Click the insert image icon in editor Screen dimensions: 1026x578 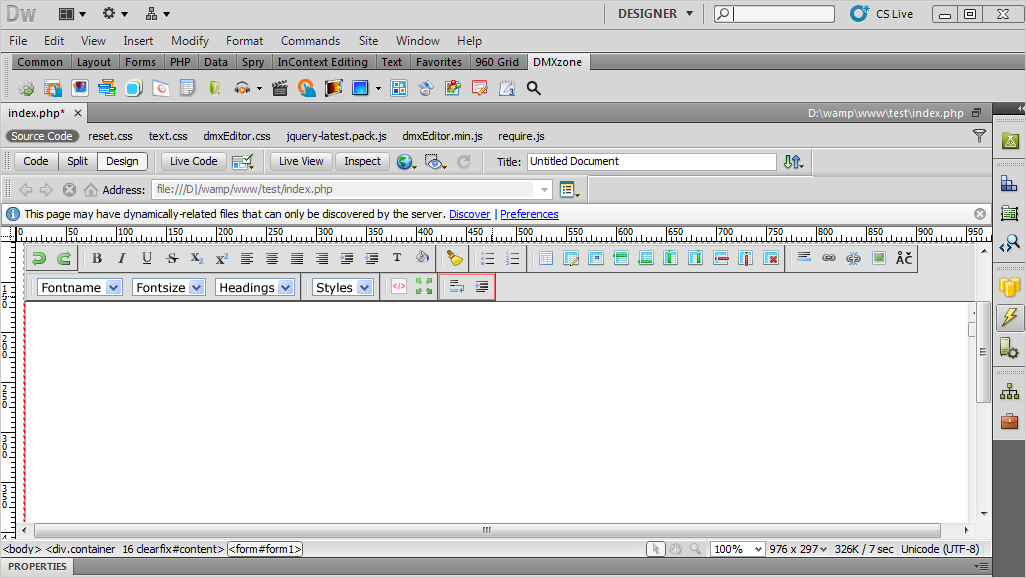click(x=879, y=258)
